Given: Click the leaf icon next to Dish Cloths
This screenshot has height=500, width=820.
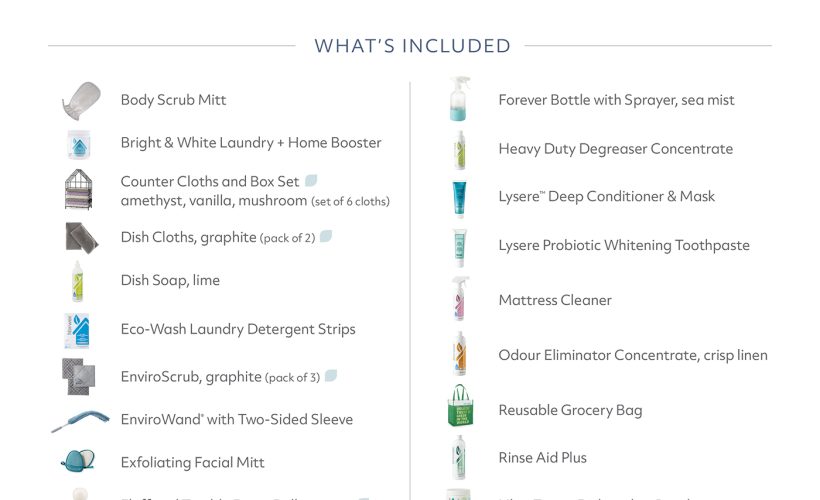Looking at the screenshot, I should [x=325, y=237].
